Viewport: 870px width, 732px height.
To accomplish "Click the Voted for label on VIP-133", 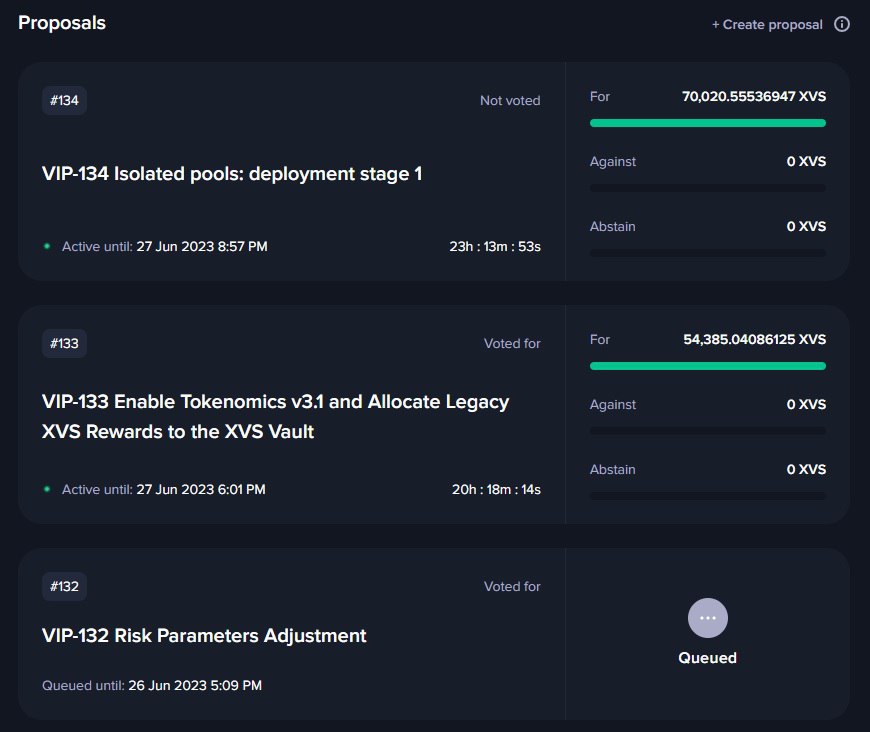I will [512, 344].
